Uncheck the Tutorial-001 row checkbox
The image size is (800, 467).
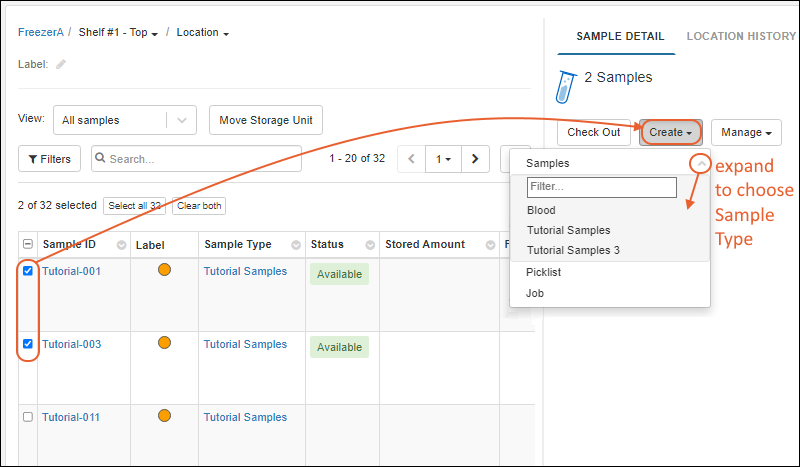[x=28, y=271]
